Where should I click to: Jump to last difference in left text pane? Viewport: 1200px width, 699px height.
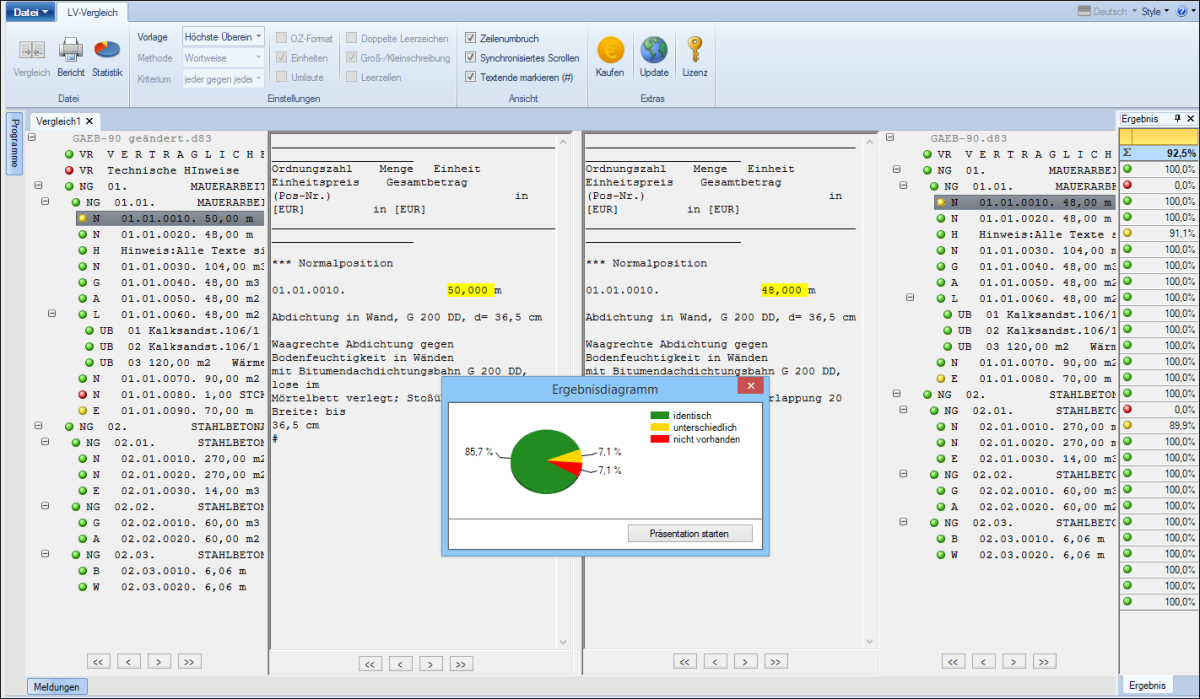(x=461, y=664)
